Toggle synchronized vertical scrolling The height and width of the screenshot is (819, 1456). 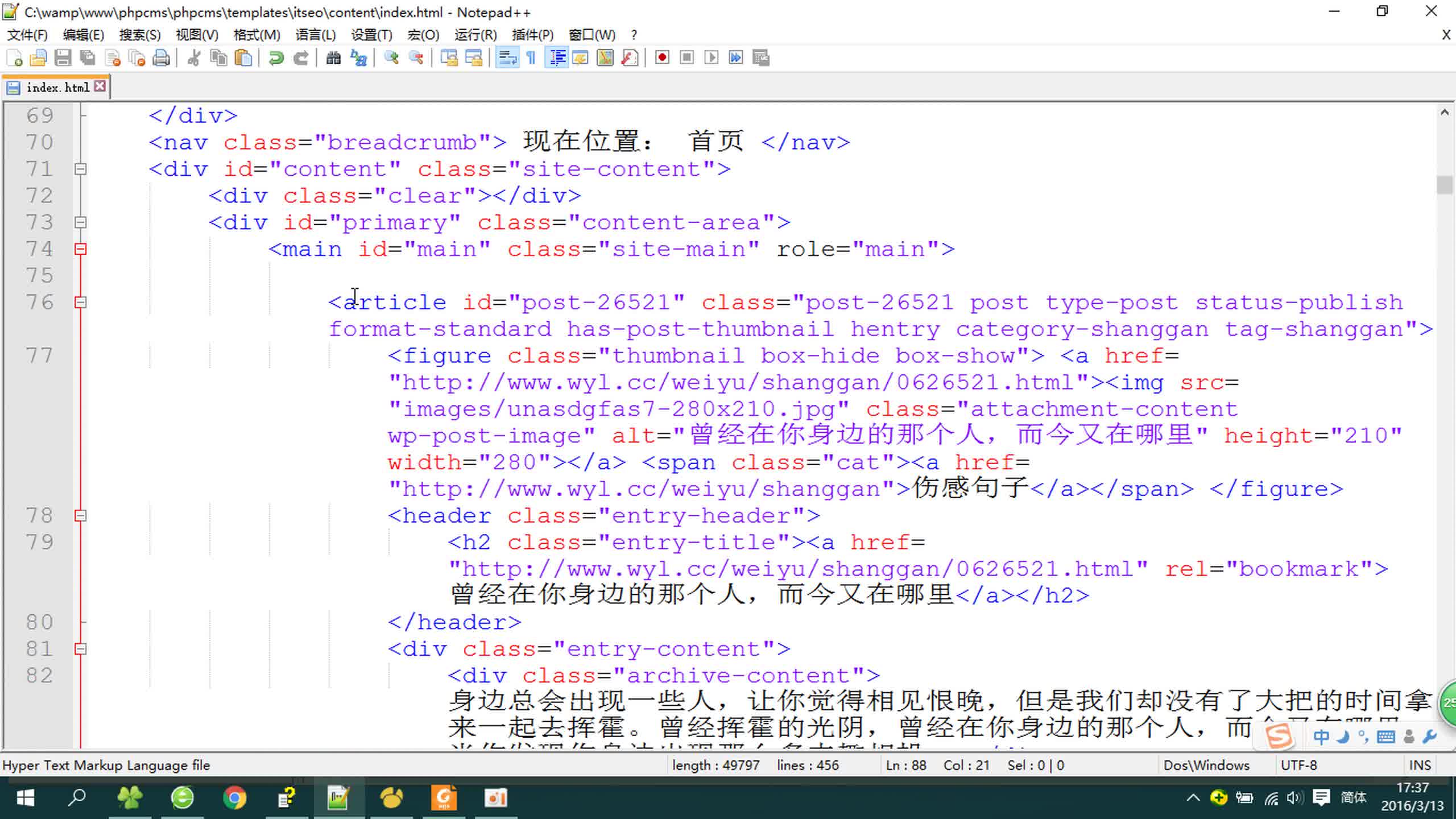click(449, 57)
